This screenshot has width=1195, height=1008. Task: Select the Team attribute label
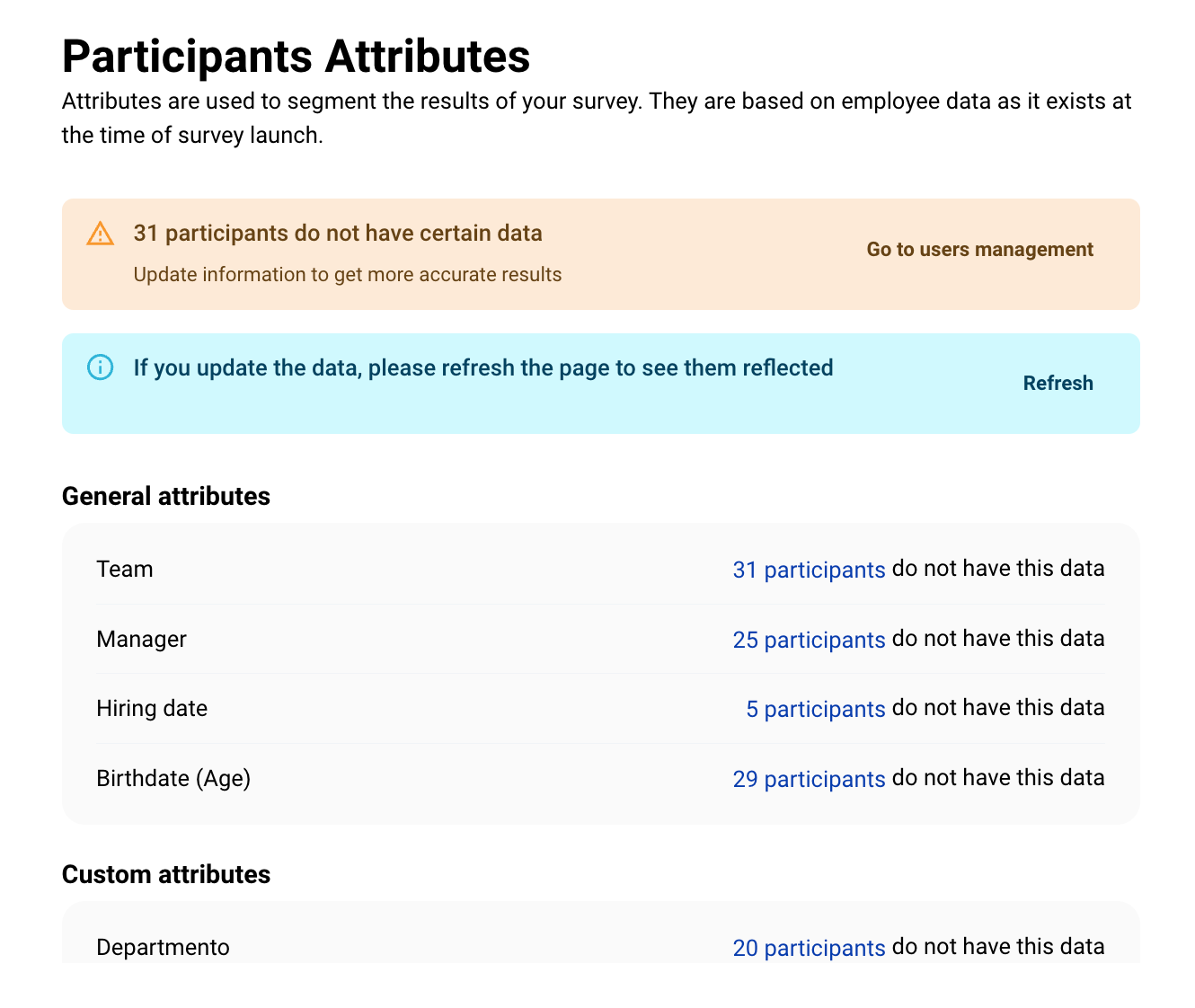[x=125, y=570]
